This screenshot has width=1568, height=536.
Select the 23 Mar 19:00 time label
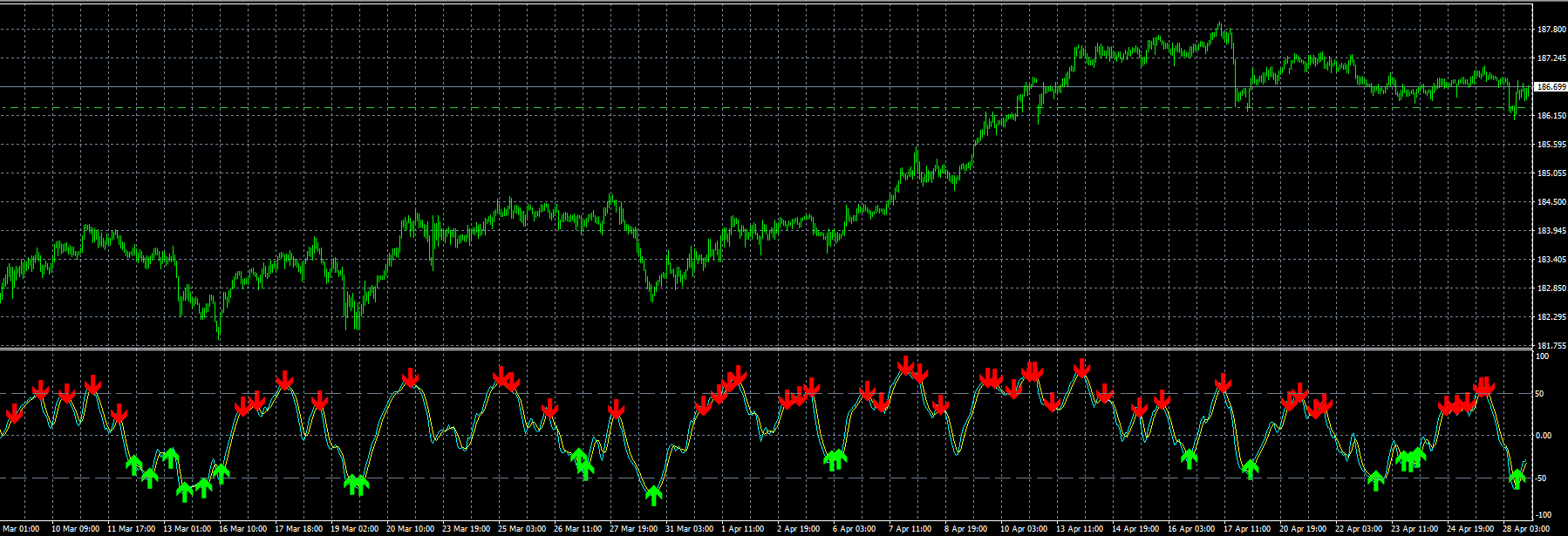pos(467,529)
